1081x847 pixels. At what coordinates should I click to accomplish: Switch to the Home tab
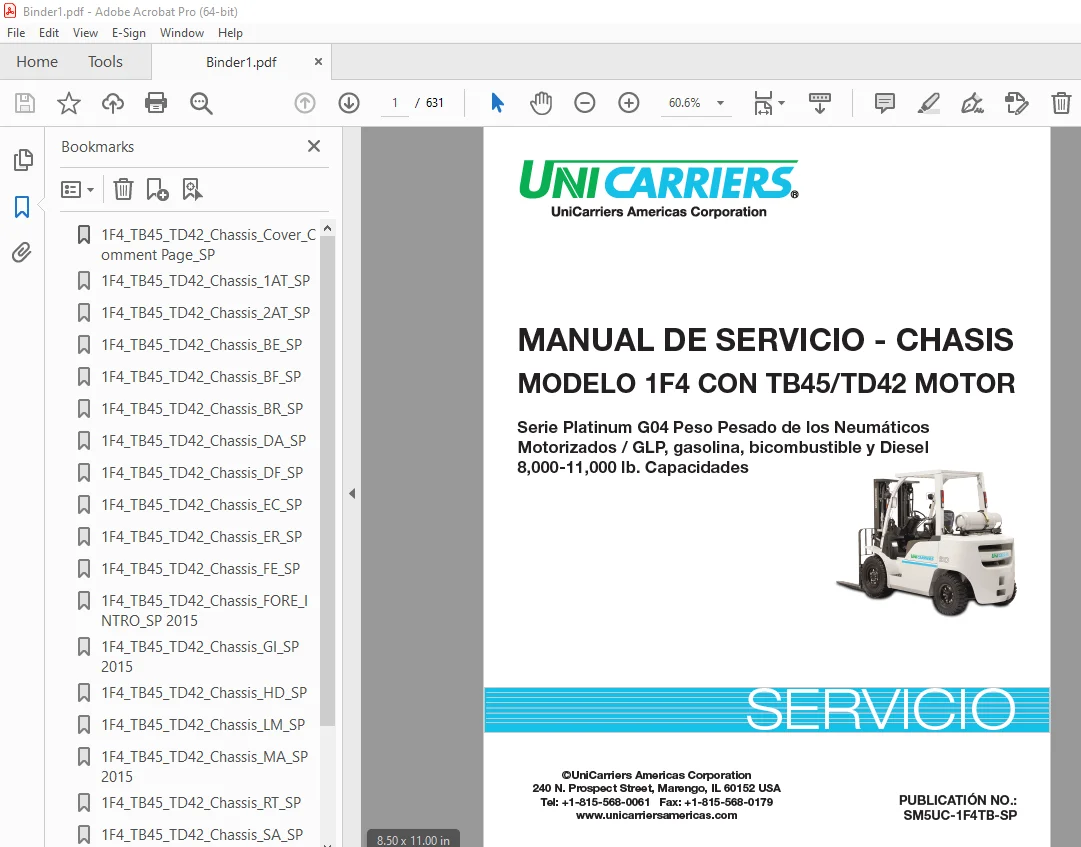point(37,62)
